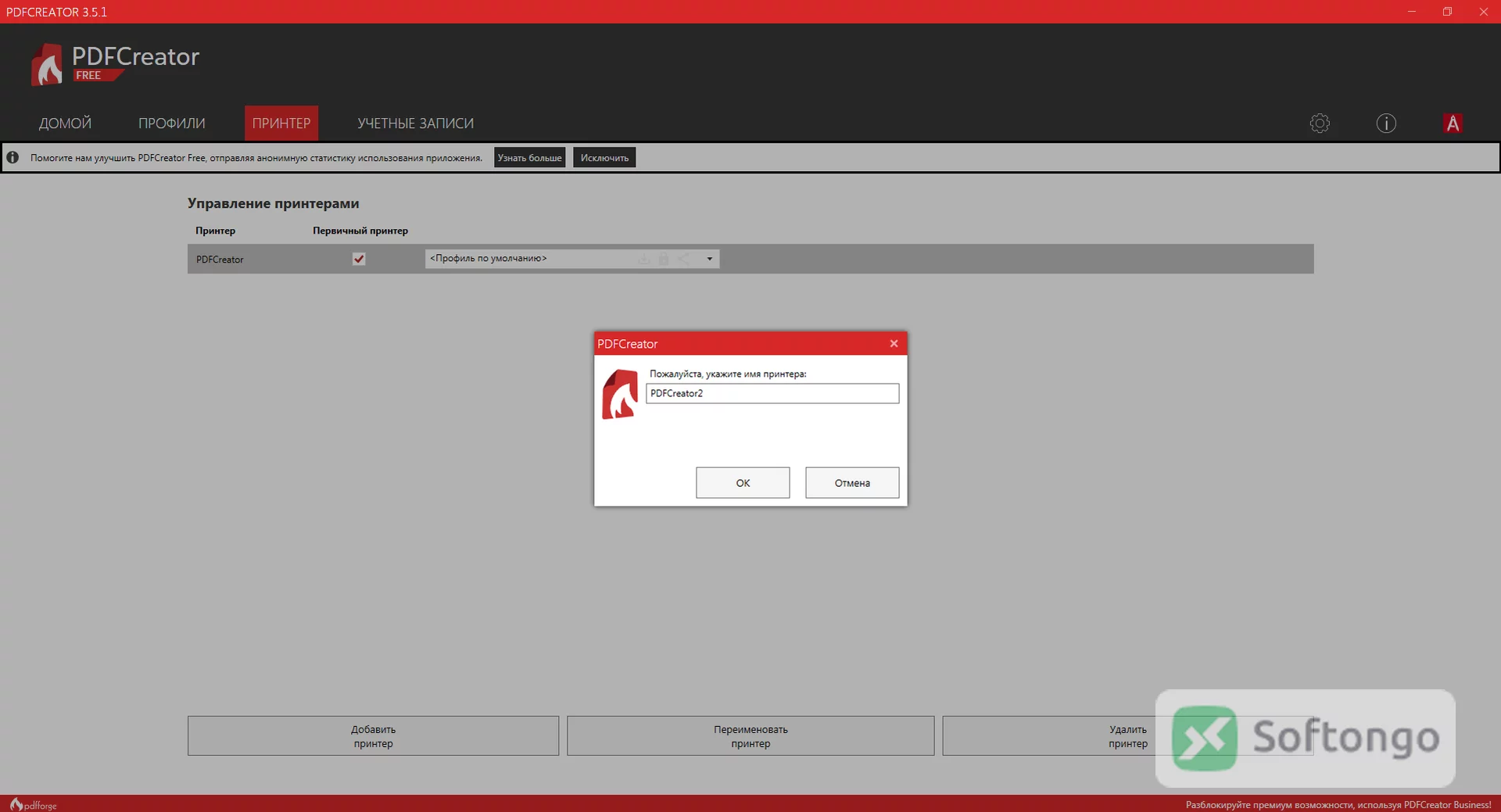Switch to the ПРОФИЛИ tab

click(172, 123)
